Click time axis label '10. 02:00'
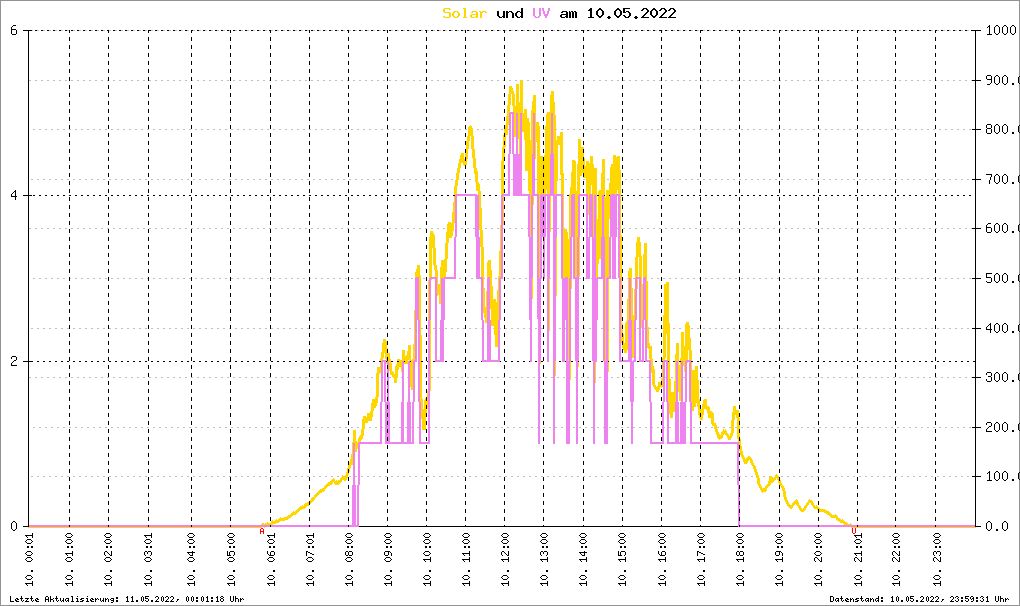 click(109, 559)
